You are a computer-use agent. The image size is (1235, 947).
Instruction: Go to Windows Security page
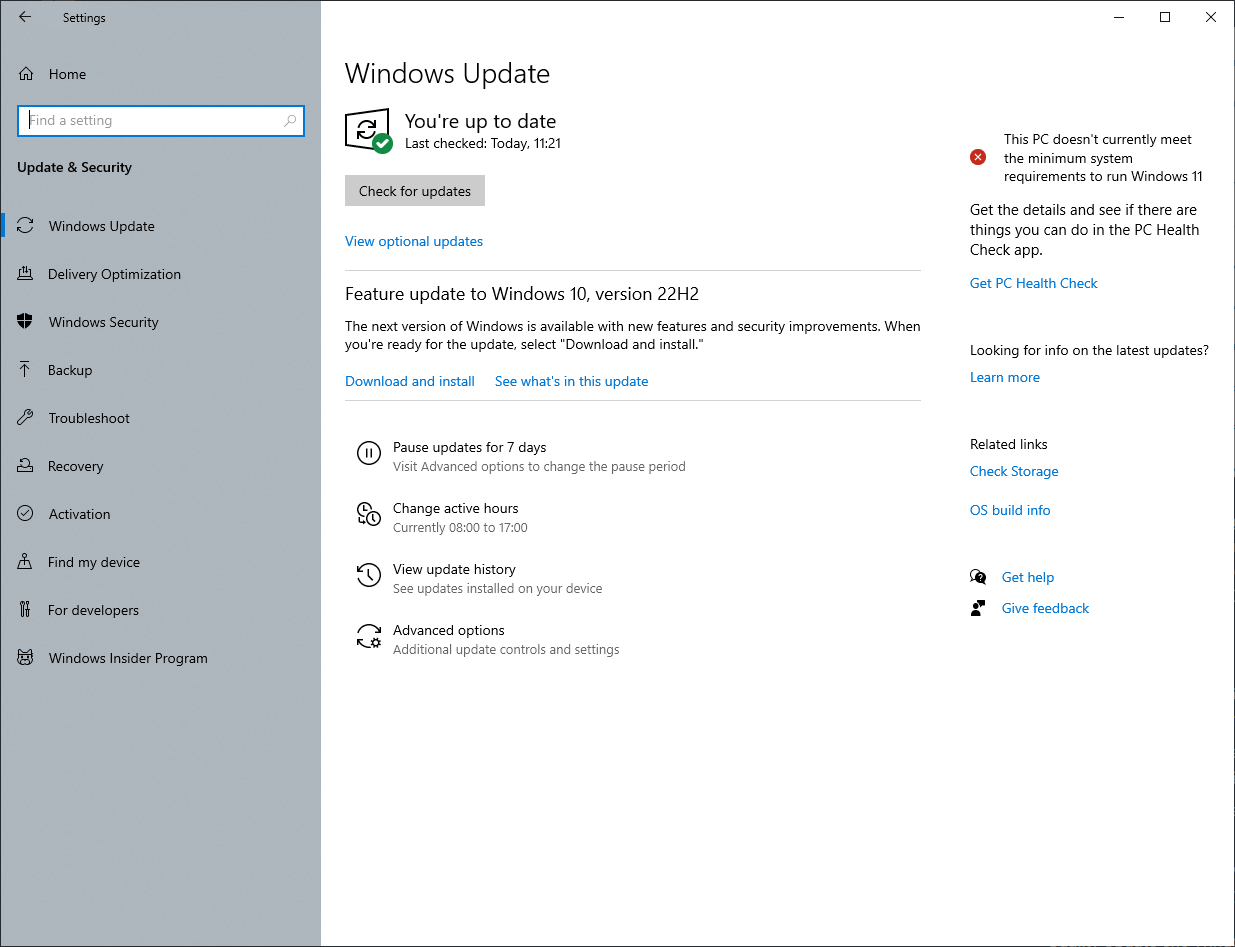(x=160, y=322)
